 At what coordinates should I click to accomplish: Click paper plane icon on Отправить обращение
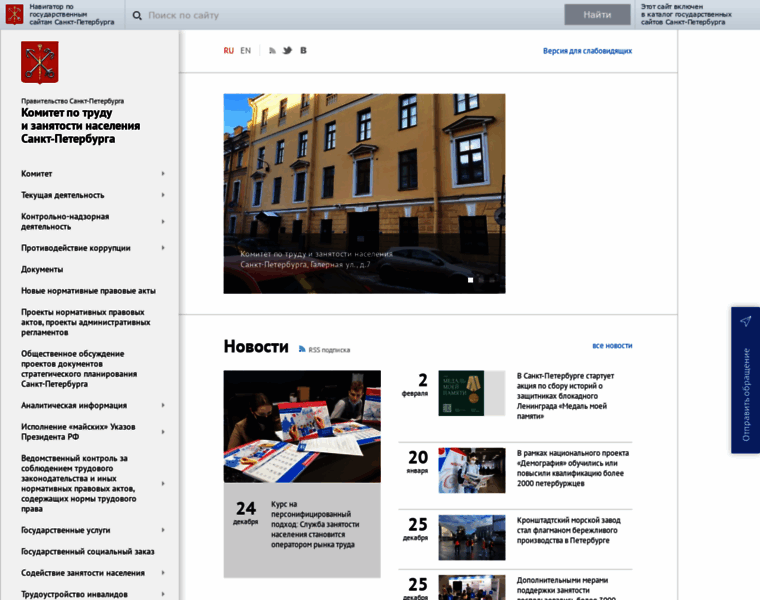click(745, 321)
